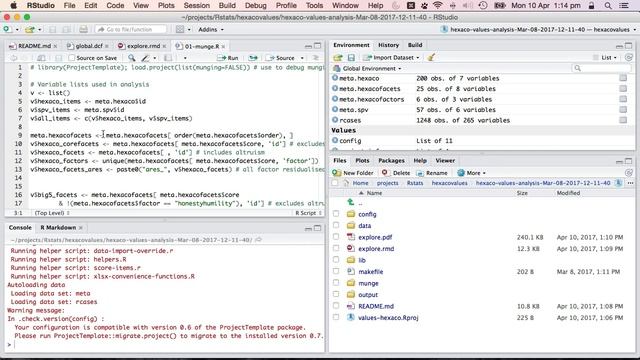
Task: Click '6 obs. of 3 variables' in Environment
Action: (x=454, y=99)
